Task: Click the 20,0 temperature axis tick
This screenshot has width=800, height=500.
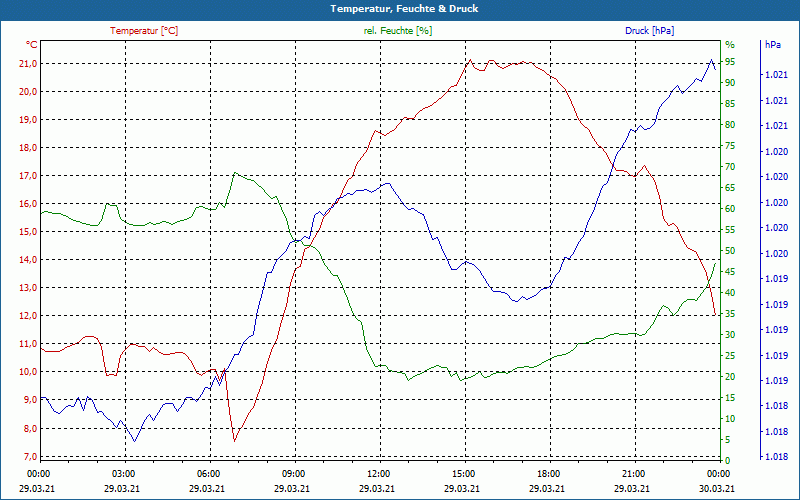Action: click(x=28, y=92)
